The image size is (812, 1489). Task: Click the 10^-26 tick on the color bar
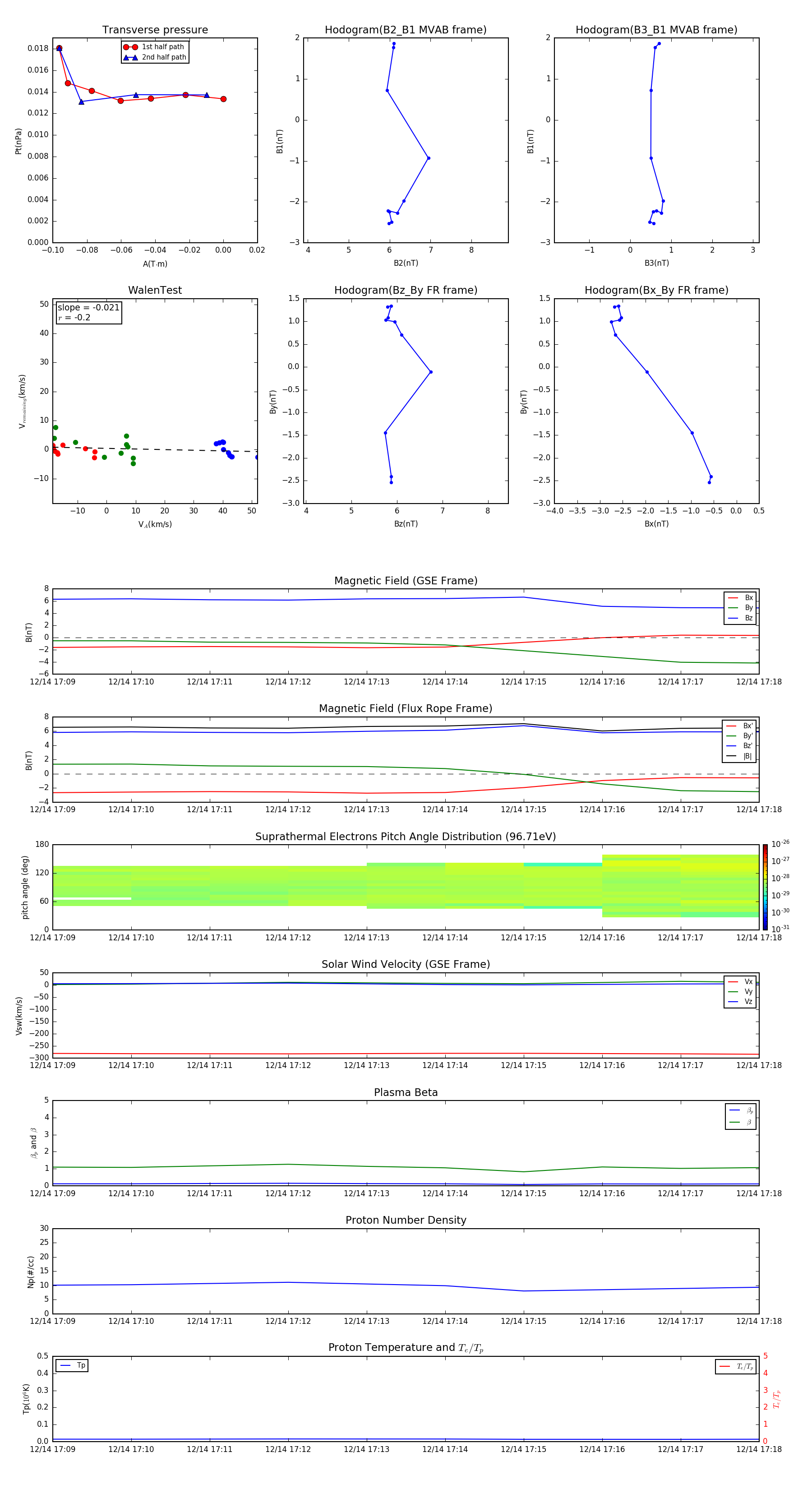(780, 844)
